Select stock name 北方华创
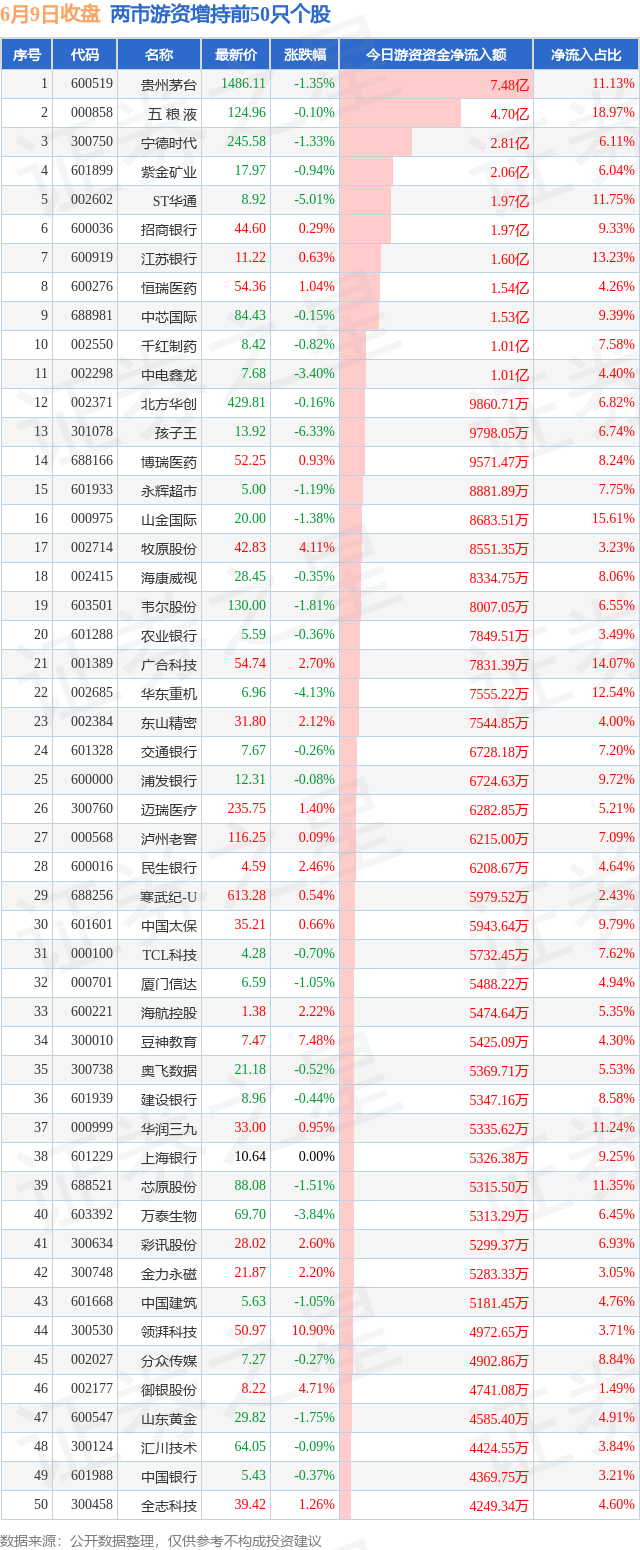This screenshot has height=1550, width=640. coord(169,404)
